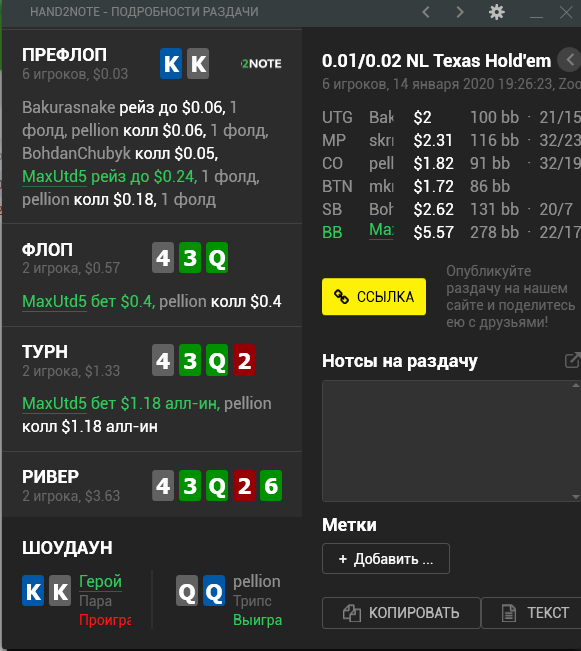Click pellion name in showdown section
581x651 pixels.
(x=257, y=582)
